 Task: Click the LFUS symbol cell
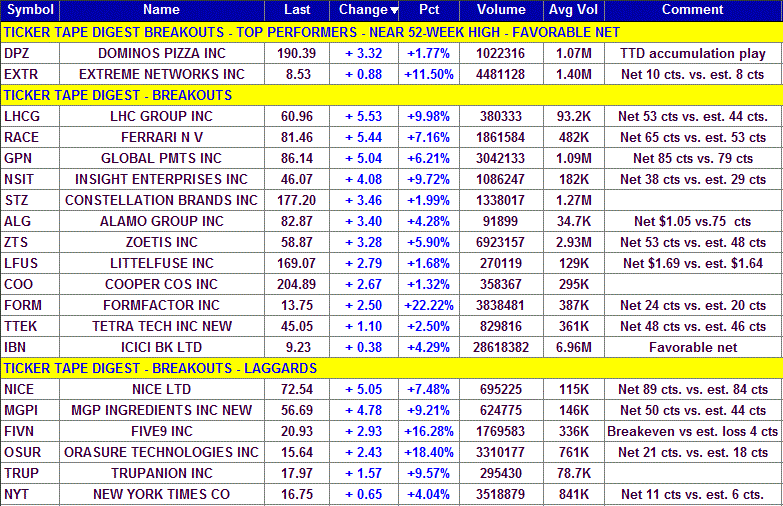30,263
